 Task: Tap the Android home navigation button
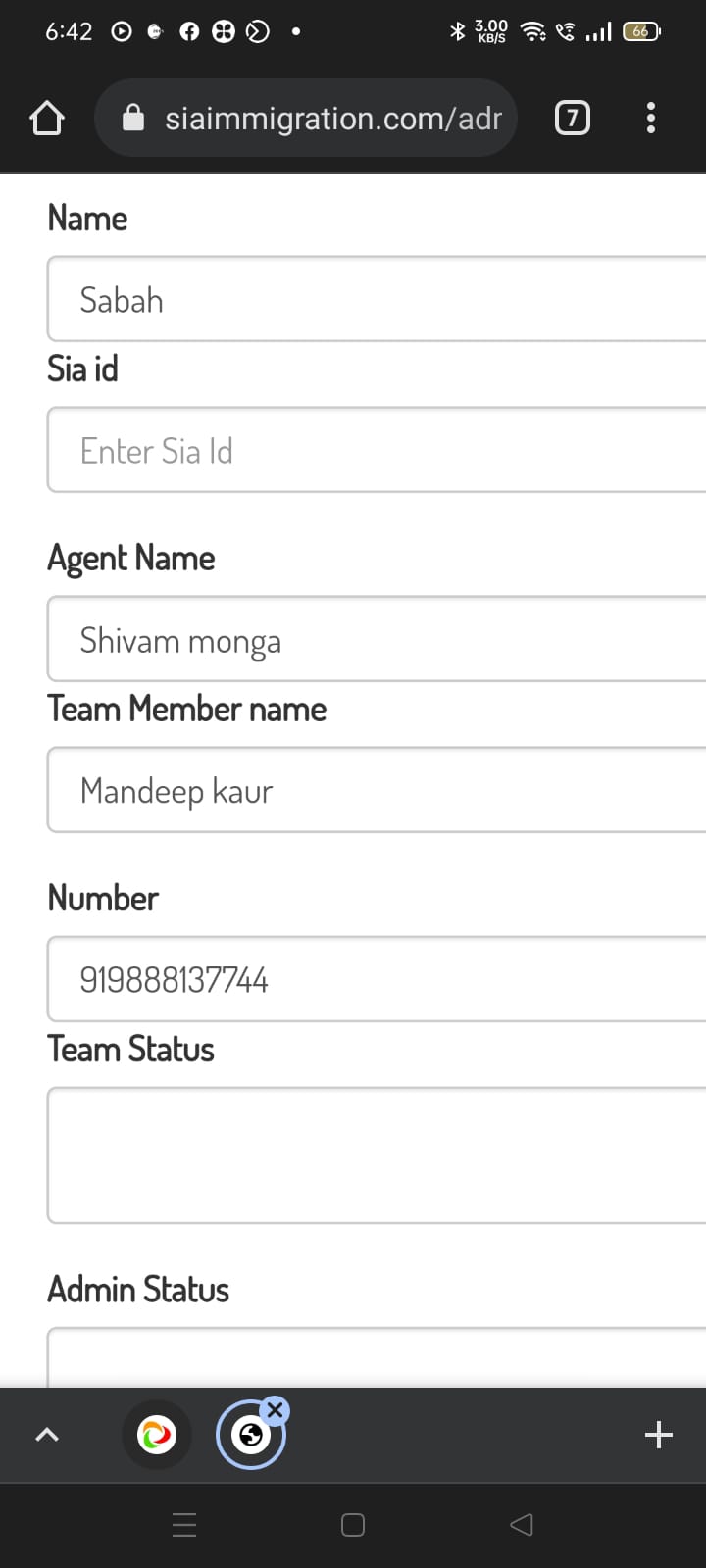click(353, 1525)
